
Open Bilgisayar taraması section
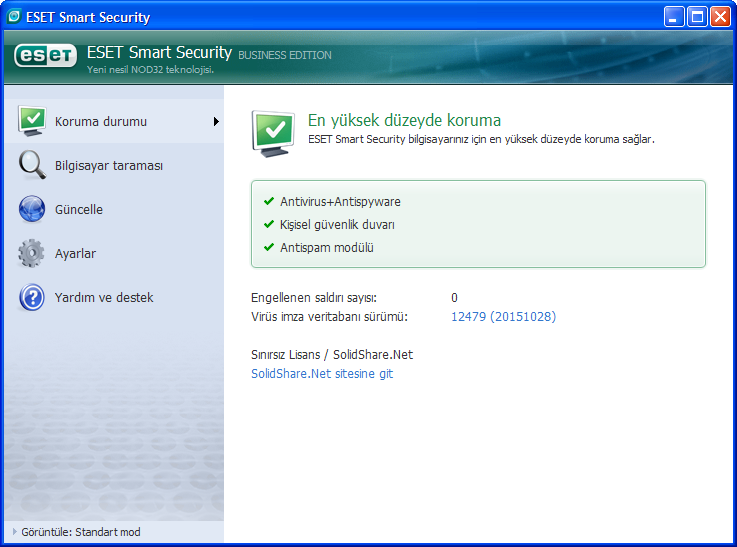tap(114, 165)
